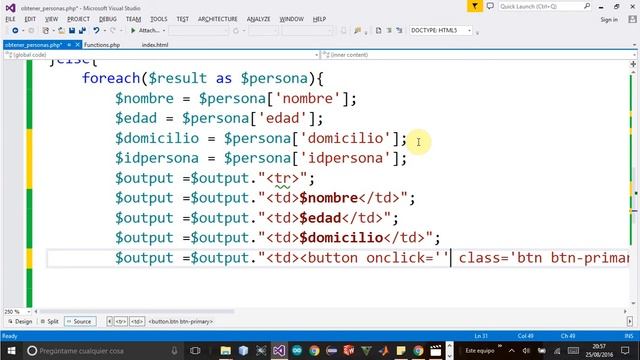Image resolution: width=640 pixels, height=360 pixels.
Task: Switch to Visual Studio taskbar icon
Action: 279,351
